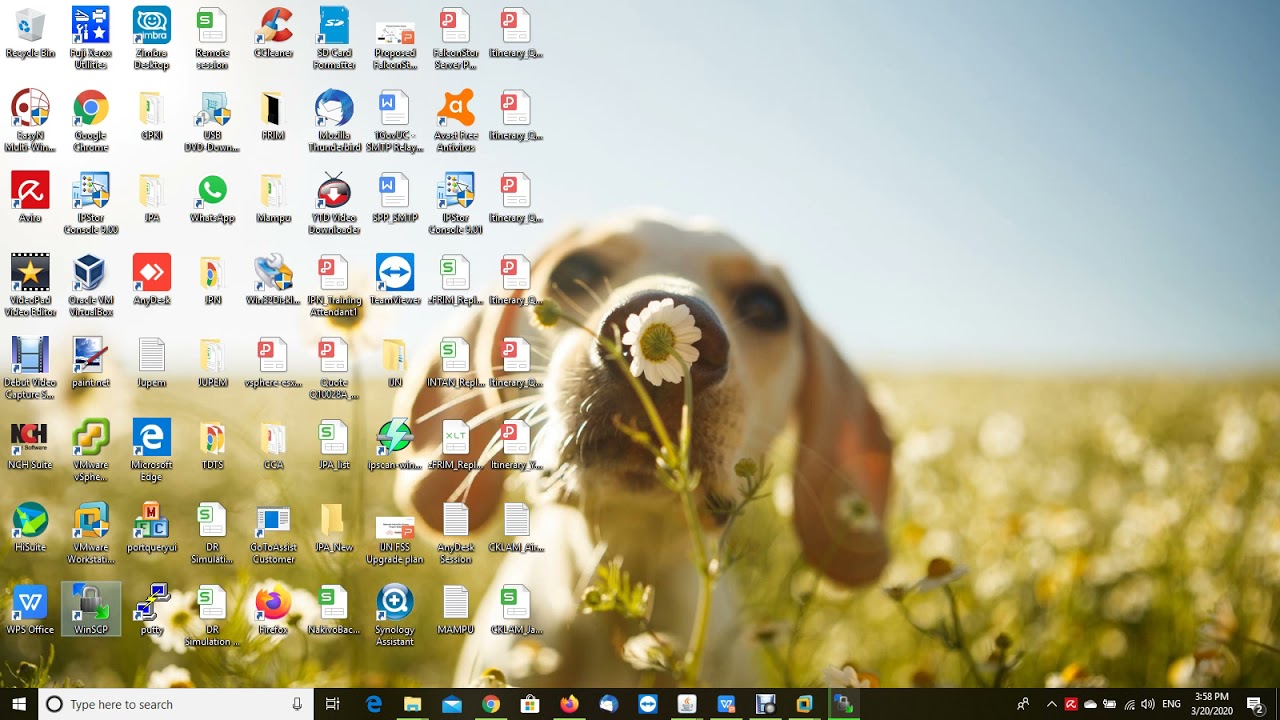1280x720 pixels.
Task: Select SD Card Formatter shortcut
Action: pyautogui.click(x=334, y=38)
